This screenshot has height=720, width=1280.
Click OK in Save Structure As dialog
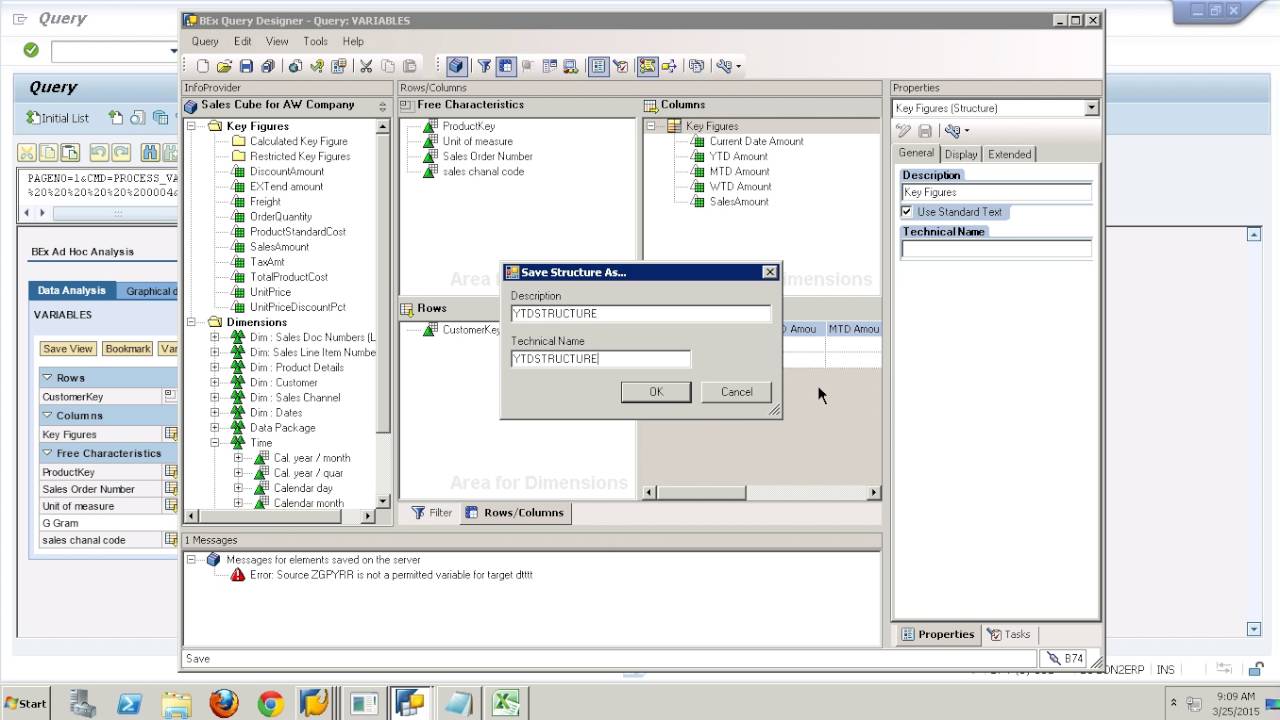pyautogui.click(x=656, y=392)
